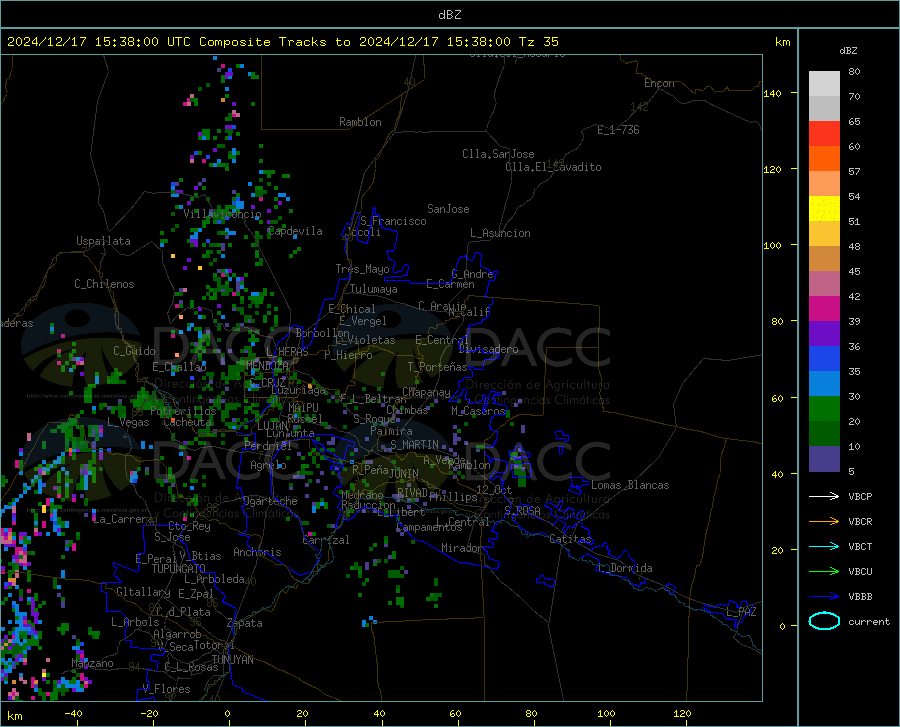Click the -40 tick on bottom axis
Image resolution: width=900 pixels, height=727 pixels.
73,714
